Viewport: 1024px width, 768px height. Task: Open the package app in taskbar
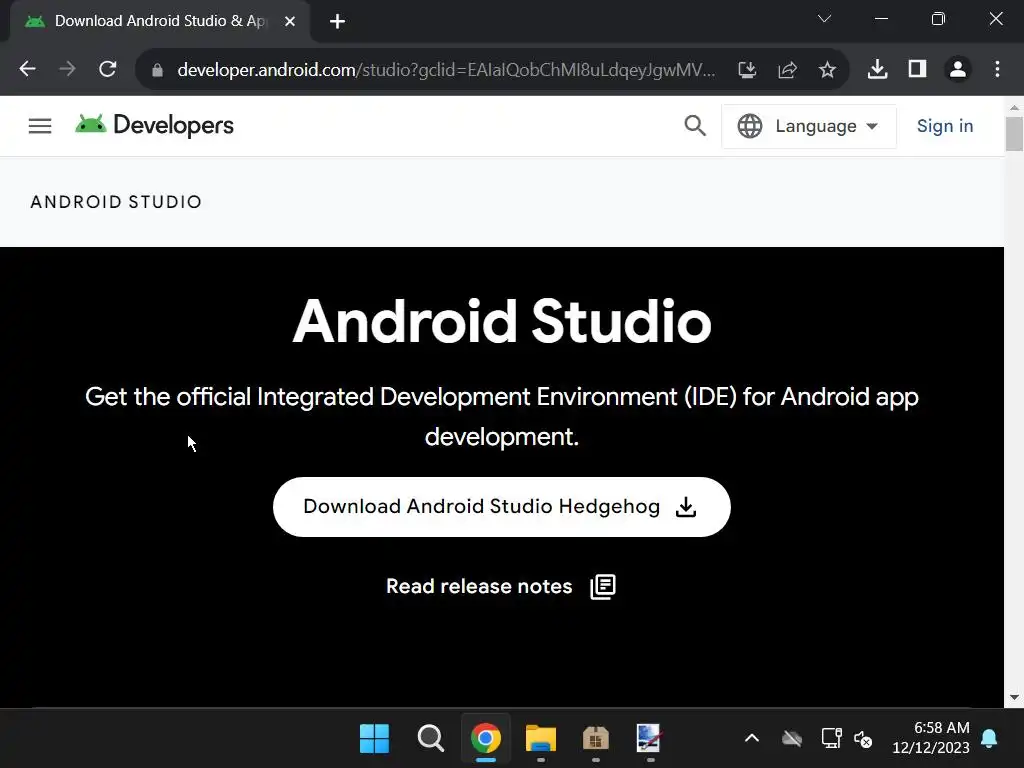(x=596, y=739)
